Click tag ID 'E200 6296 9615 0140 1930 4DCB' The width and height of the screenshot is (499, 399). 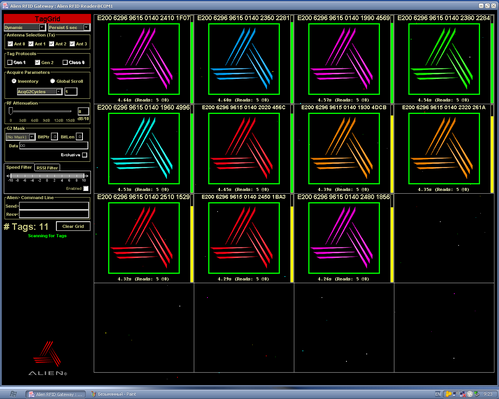[344, 107]
